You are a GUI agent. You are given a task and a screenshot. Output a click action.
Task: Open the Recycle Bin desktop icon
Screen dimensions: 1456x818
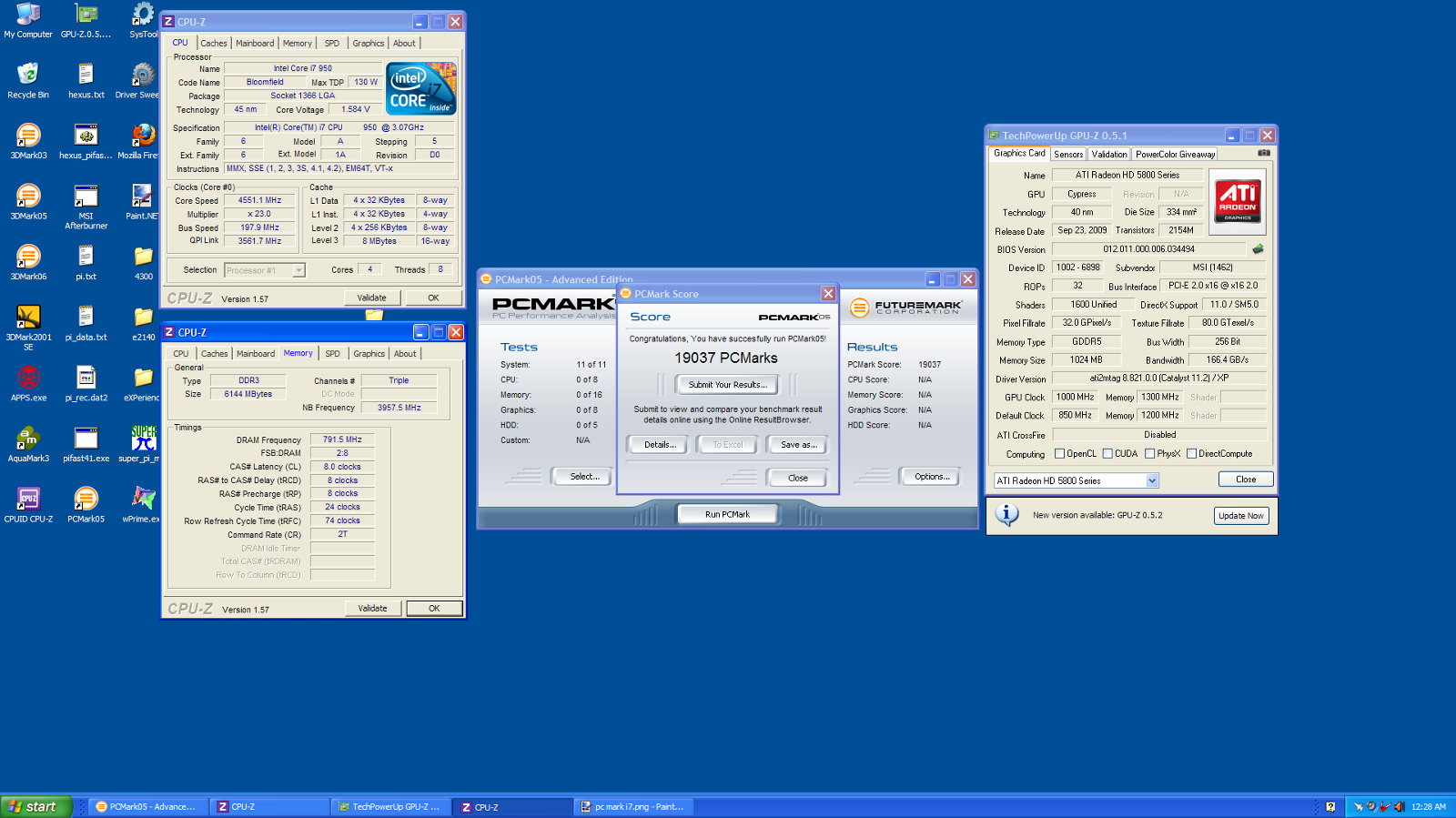tap(28, 80)
